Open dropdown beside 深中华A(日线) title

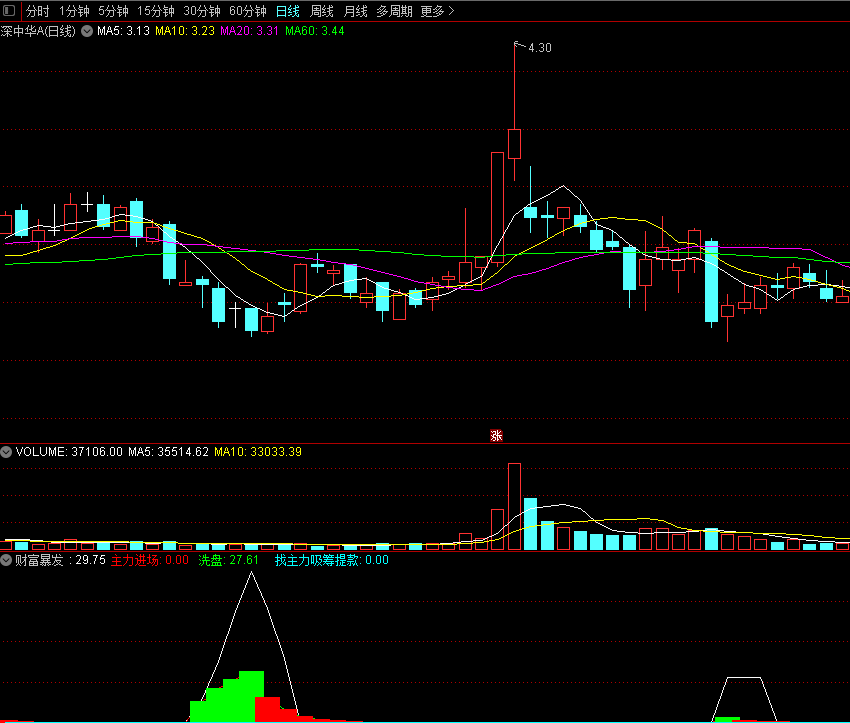(x=87, y=31)
